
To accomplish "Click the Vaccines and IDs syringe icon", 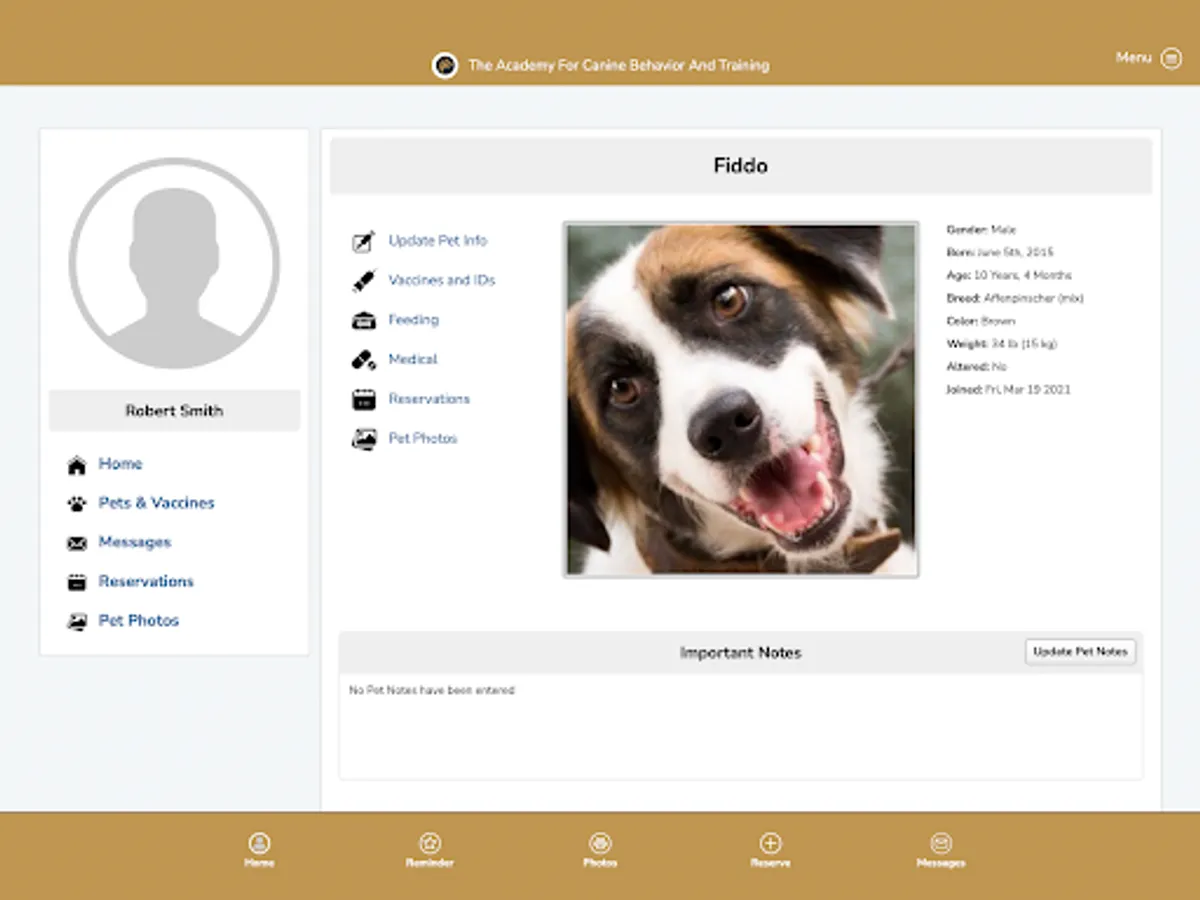I will pos(363,280).
